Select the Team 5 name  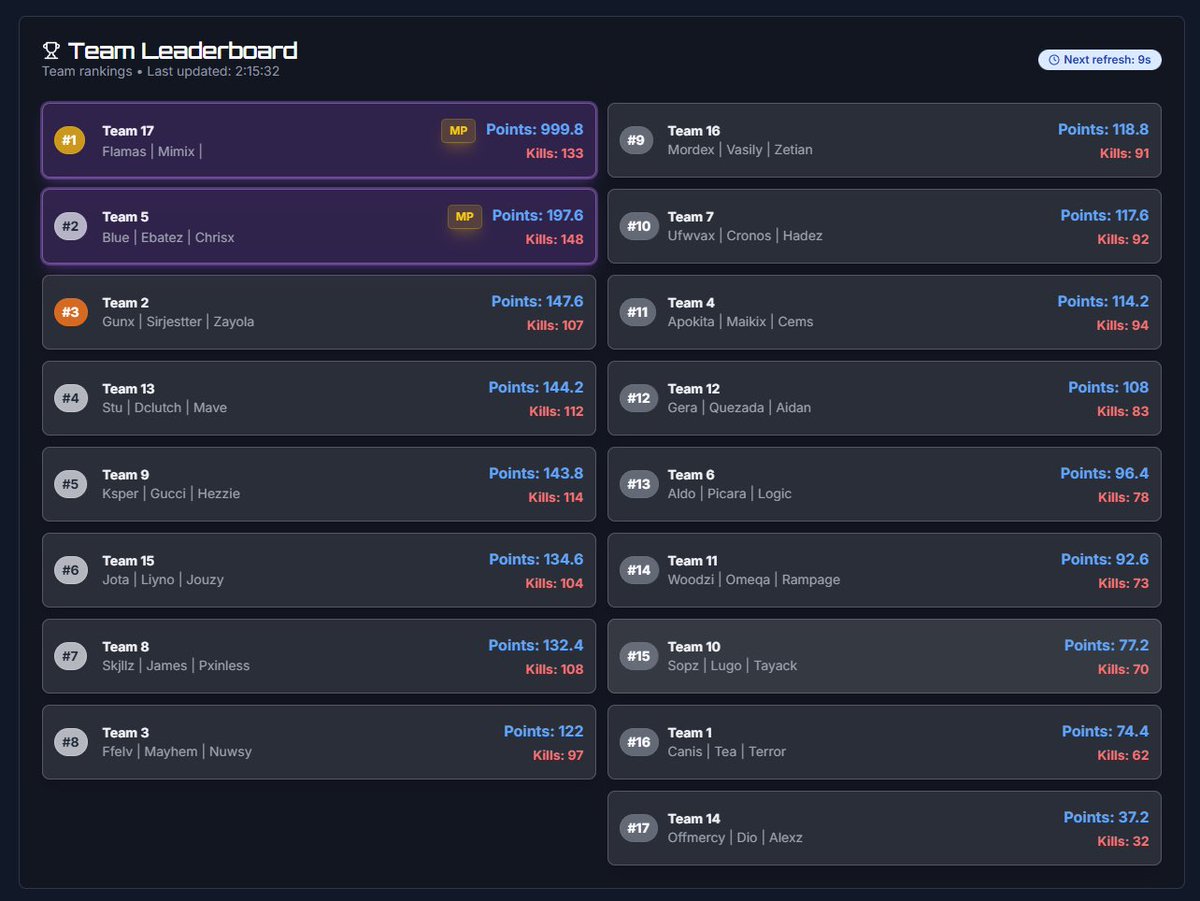point(125,217)
